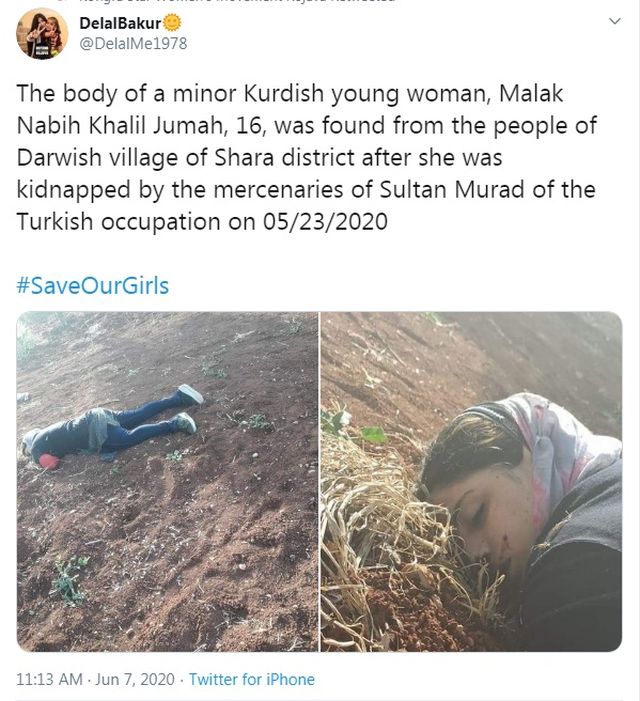The height and width of the screenshot is (701, 640).
Task: Click the first line of tweet text
Action: (x=290, y=94)
